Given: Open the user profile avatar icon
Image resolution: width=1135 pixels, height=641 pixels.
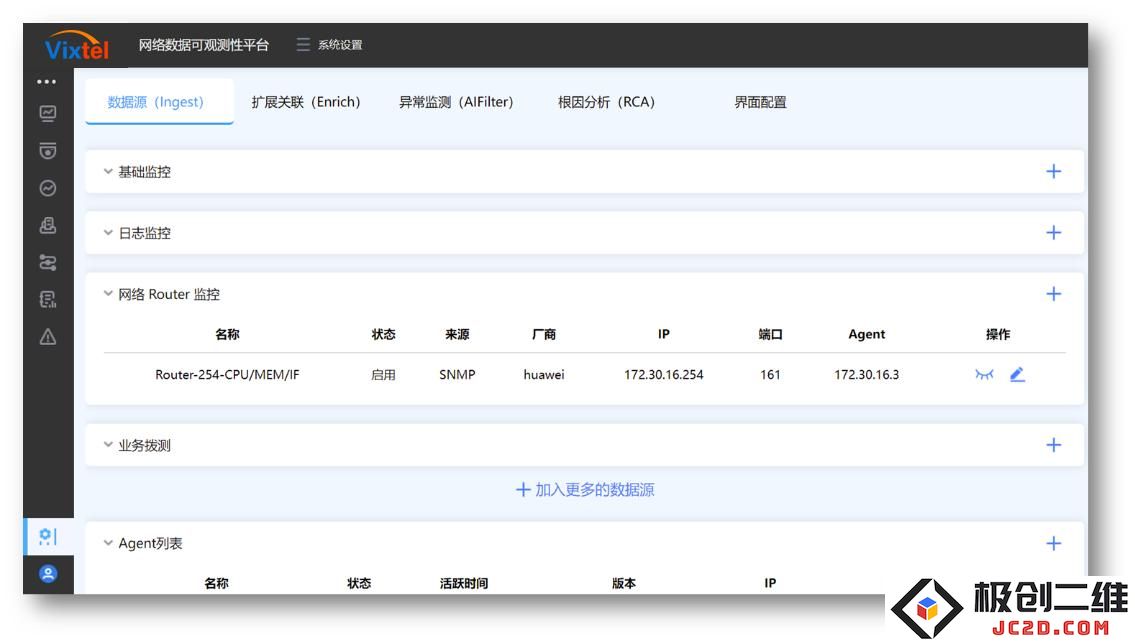Looking at the screenshot, I should 48,574.
